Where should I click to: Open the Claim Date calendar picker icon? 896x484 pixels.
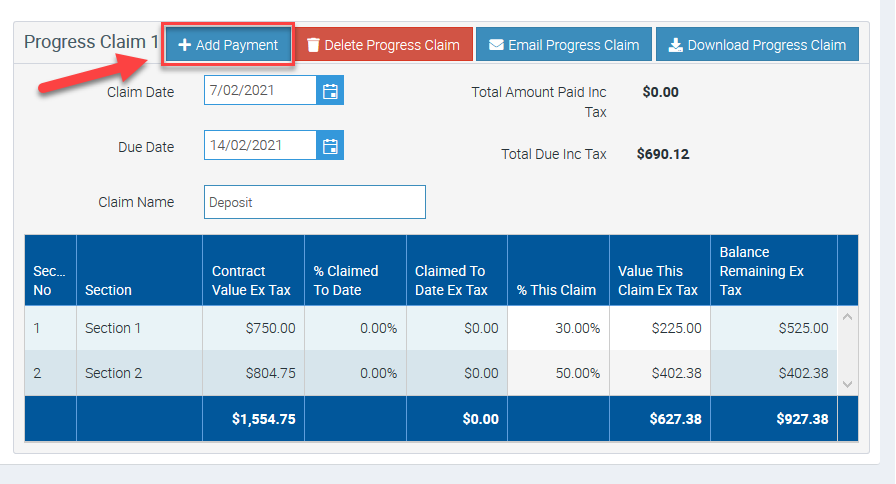coord(330,91)
